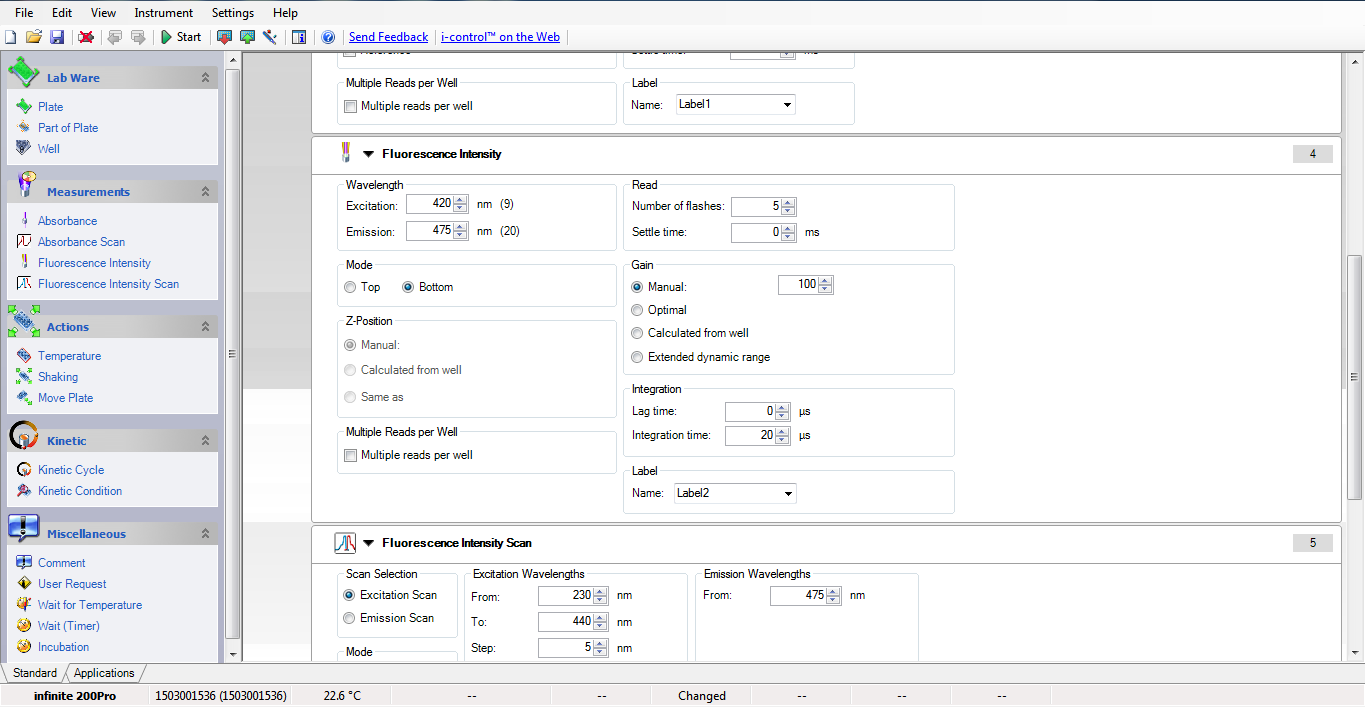Click the main panel vertical scrollbar thumb
The height and width of the screenshot is (707, 1365).
(x=1355, y=375)
